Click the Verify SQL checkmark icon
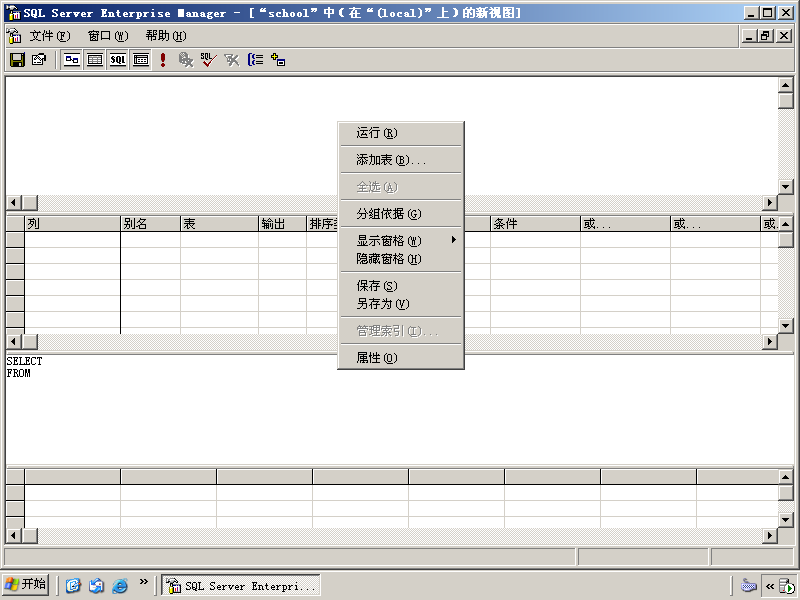The image size is (800, 600). point(209,60)
